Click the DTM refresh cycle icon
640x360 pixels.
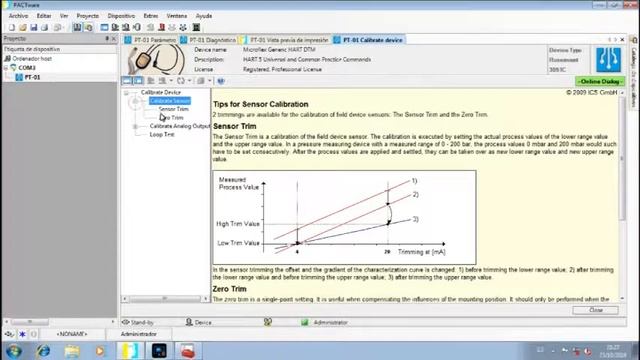[x=181, y=81]
